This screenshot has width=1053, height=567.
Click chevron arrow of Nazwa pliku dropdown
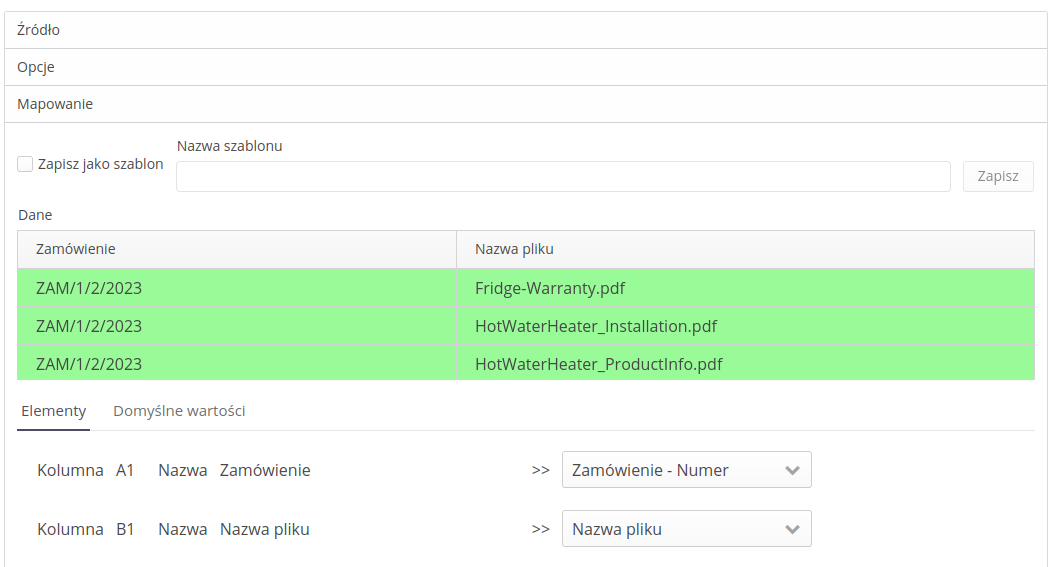(793, 529)
